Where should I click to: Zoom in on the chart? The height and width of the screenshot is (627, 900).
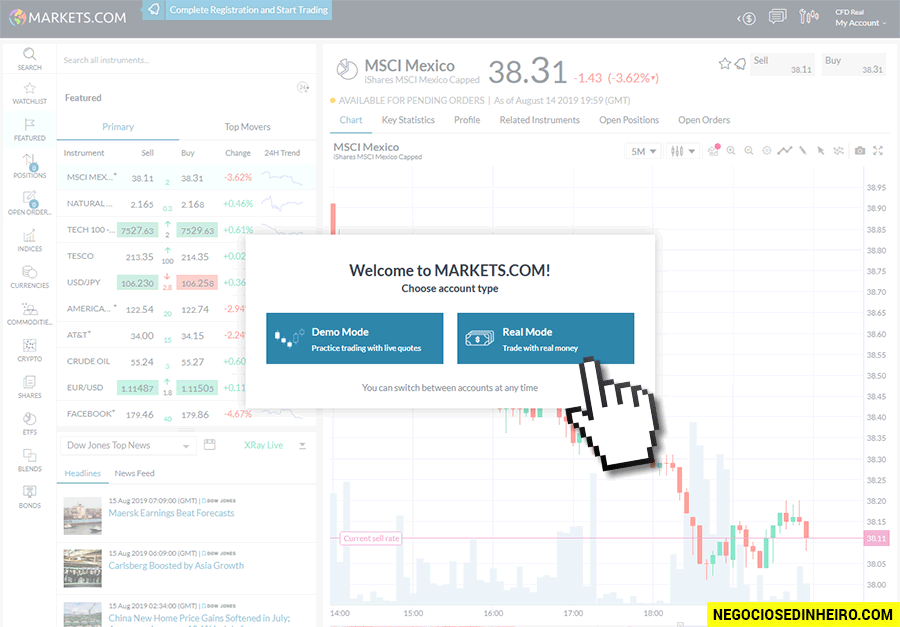point(731,150)
